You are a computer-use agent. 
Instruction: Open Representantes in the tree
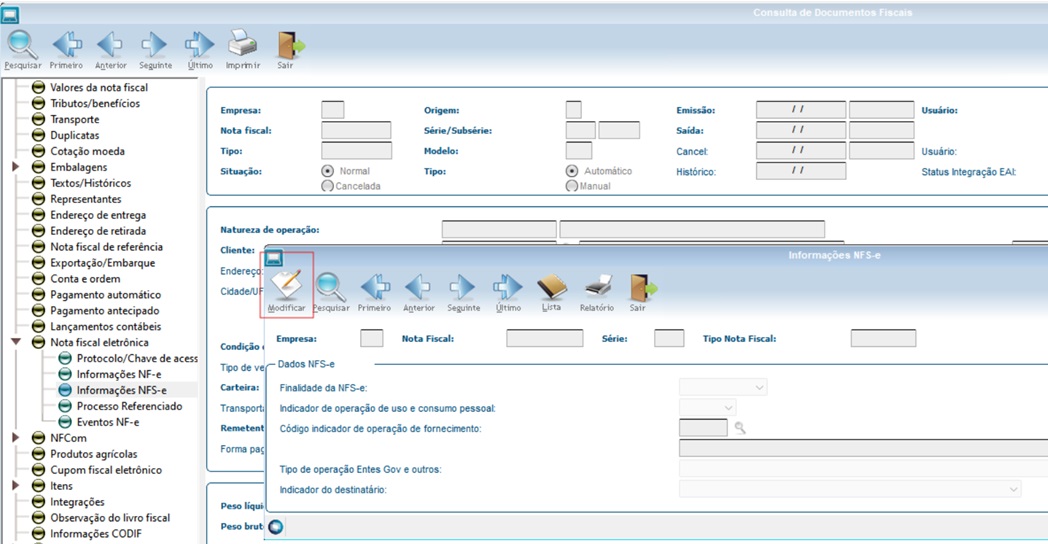(86, 199)
